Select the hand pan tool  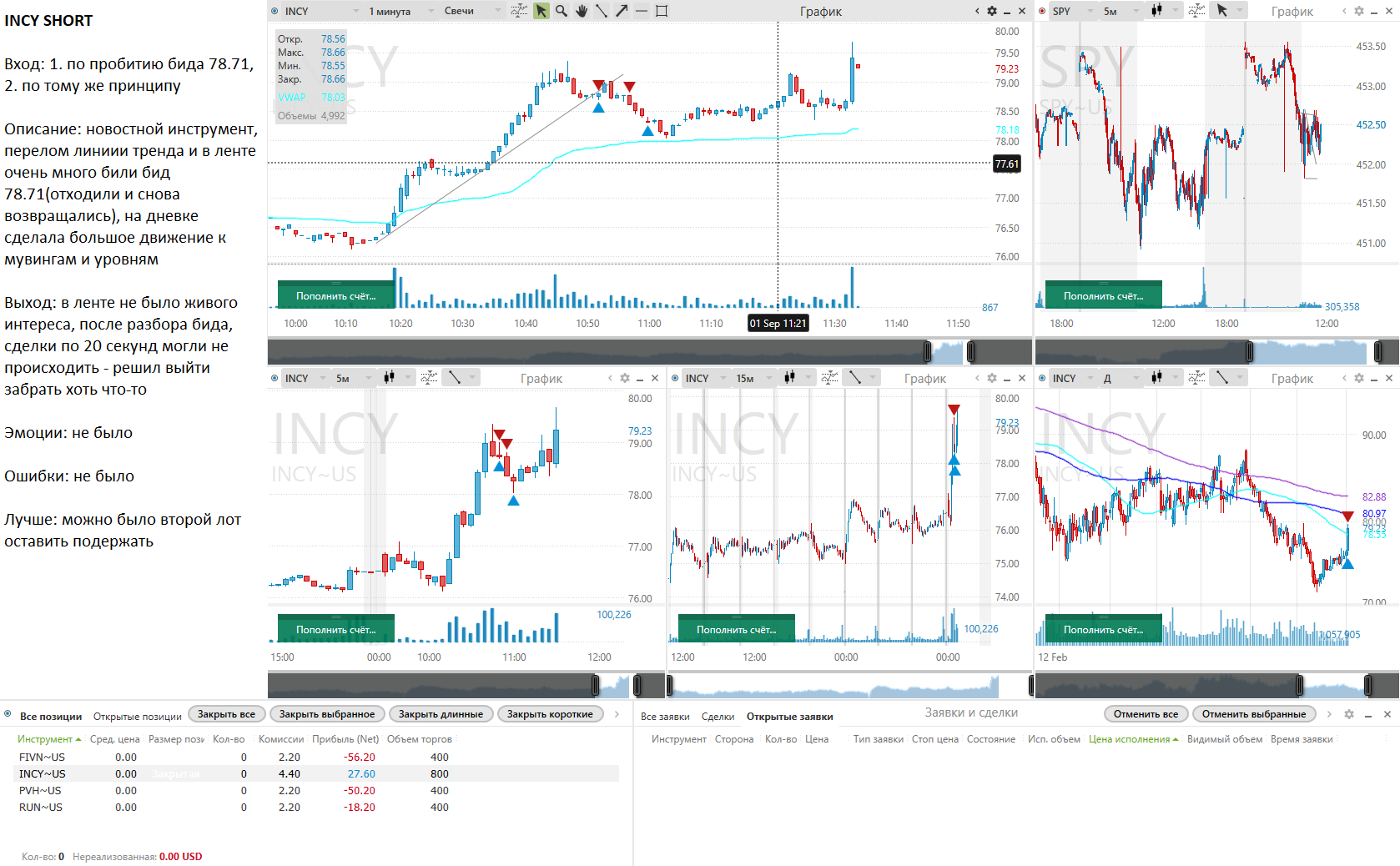582,11
